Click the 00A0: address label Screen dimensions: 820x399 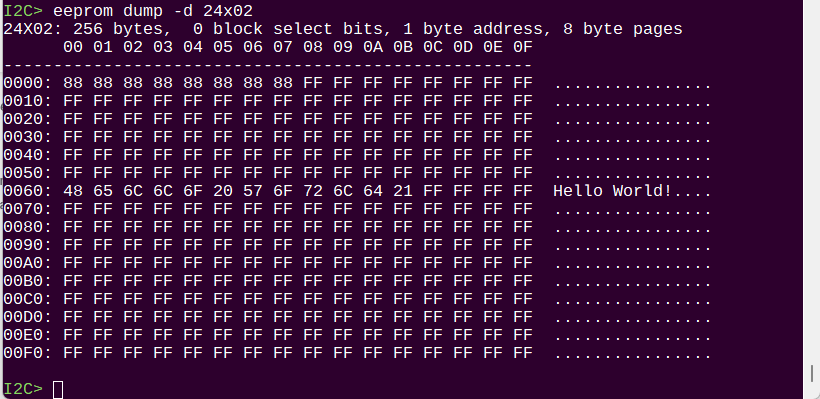[28, 264]
